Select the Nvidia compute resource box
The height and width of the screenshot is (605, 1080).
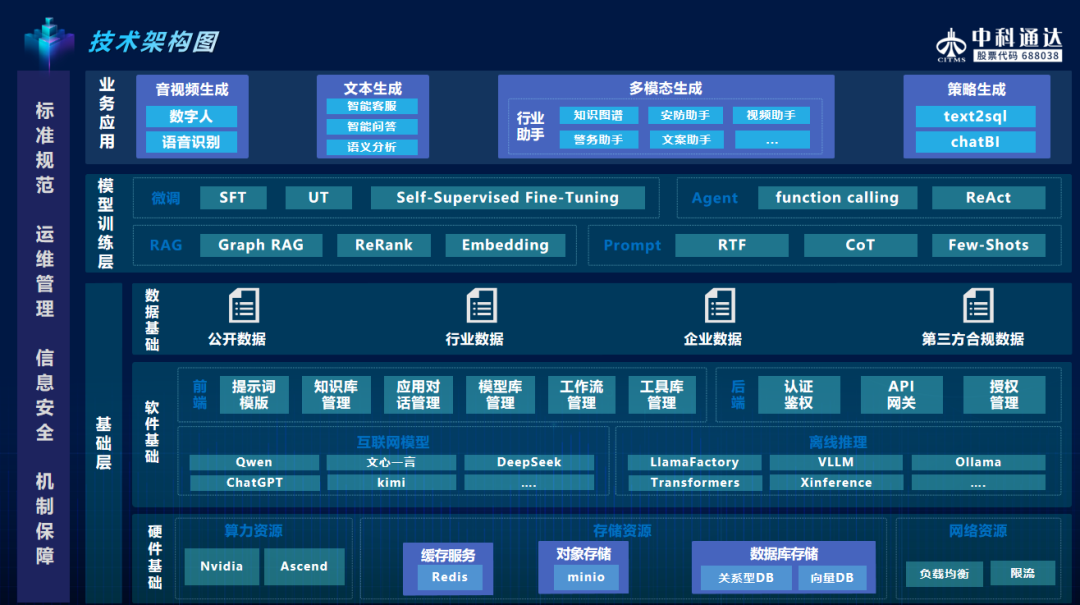pos(221,567)
